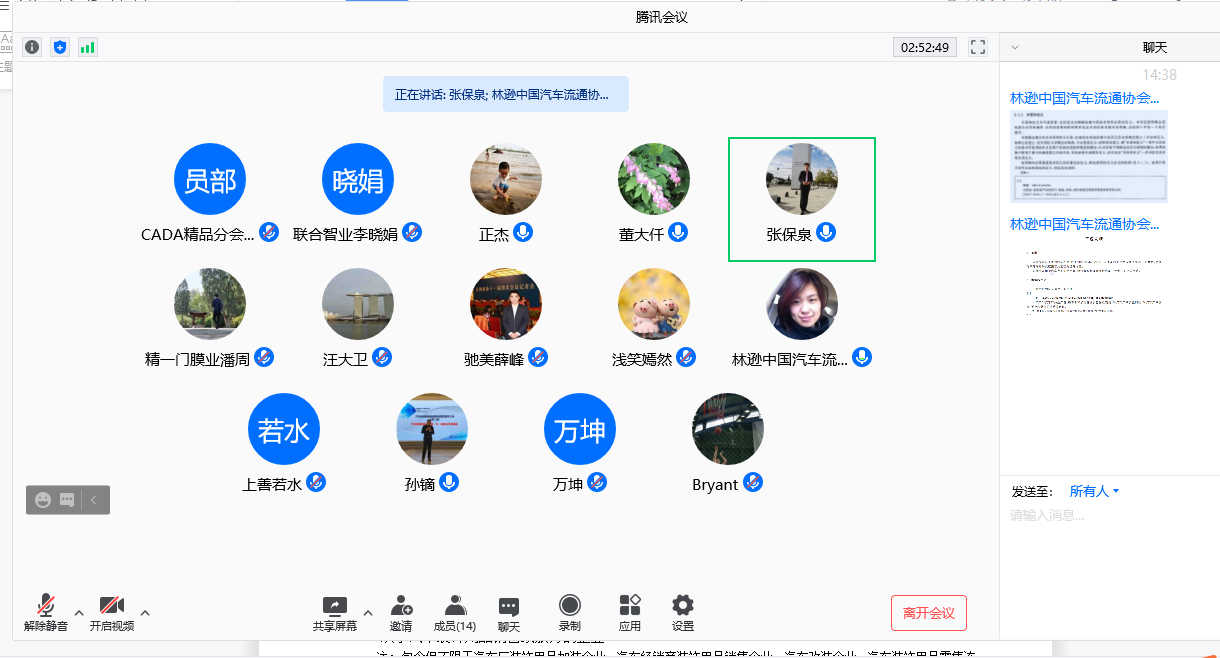Check the green network signal icon
The height and width of the screenshot is (658, 1220).
pos(88,47)
